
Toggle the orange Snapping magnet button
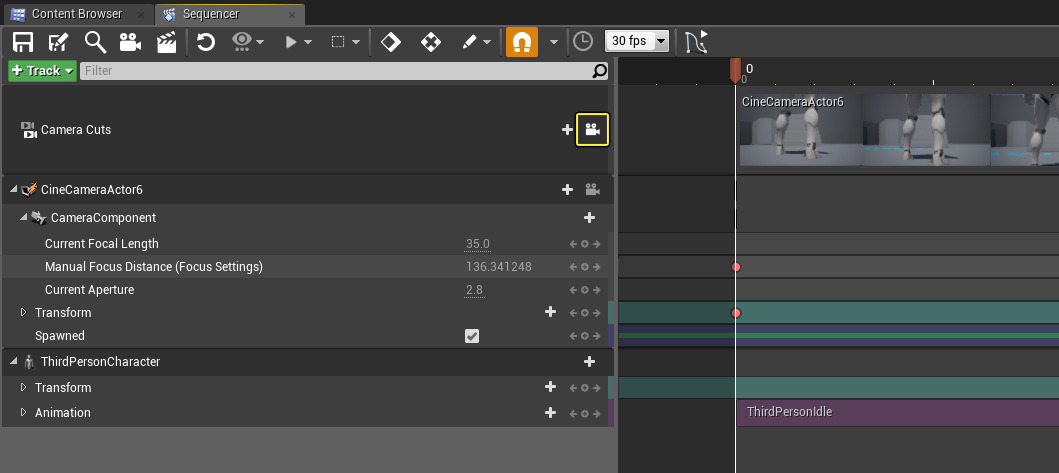pyautogui.click(x=521, y=42)
